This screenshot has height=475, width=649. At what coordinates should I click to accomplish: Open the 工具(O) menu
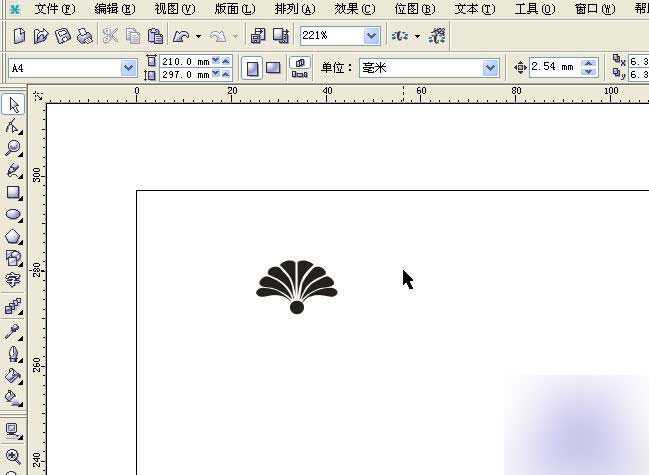click(x=535, y=9)
